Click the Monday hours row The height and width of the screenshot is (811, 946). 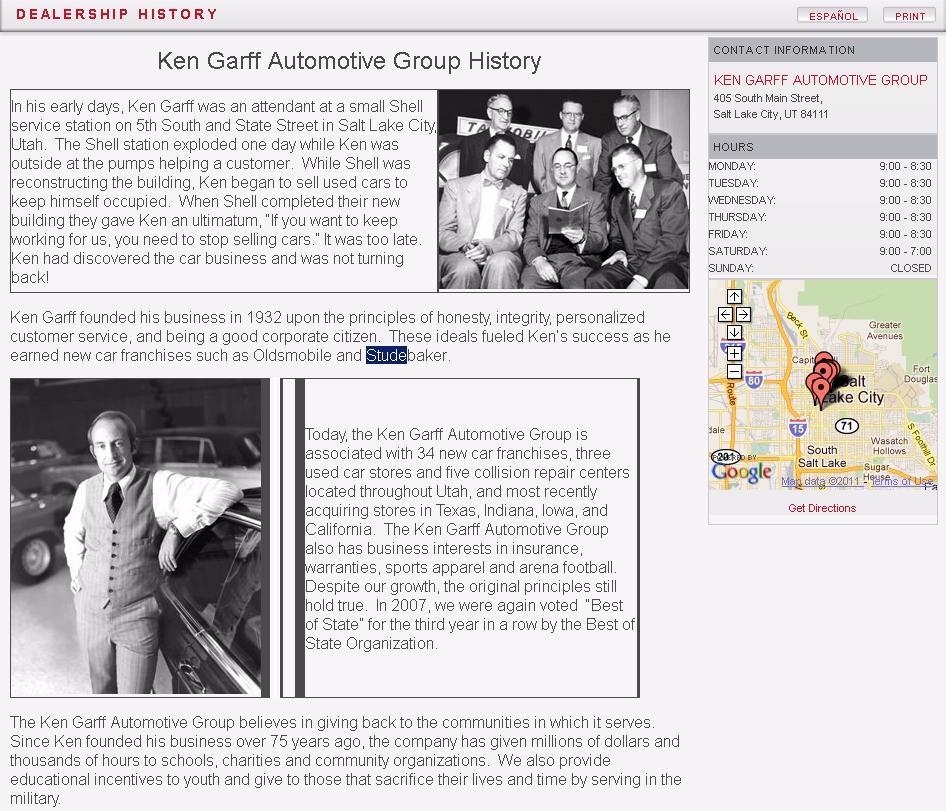click(x=820, y=166)
